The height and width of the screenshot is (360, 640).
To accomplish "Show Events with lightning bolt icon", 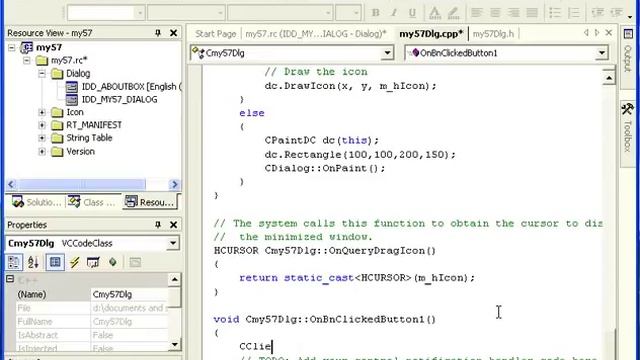I will [x=74, y=262].
